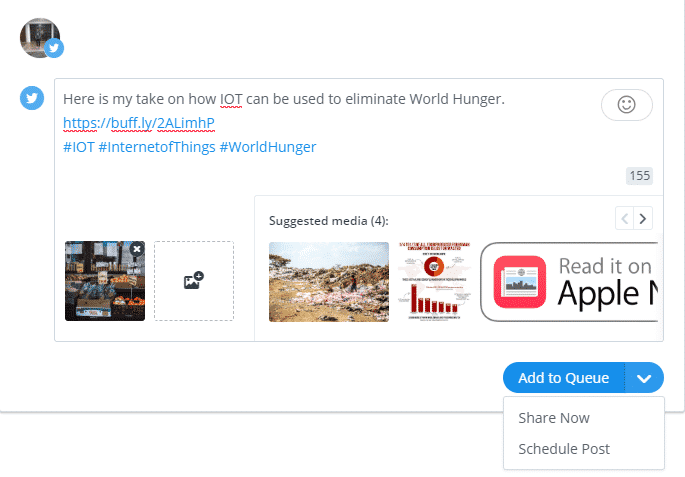This screenshot has height=477, width=685.
Task: Click the #WorldHunger hashtag
Action: 268,147
